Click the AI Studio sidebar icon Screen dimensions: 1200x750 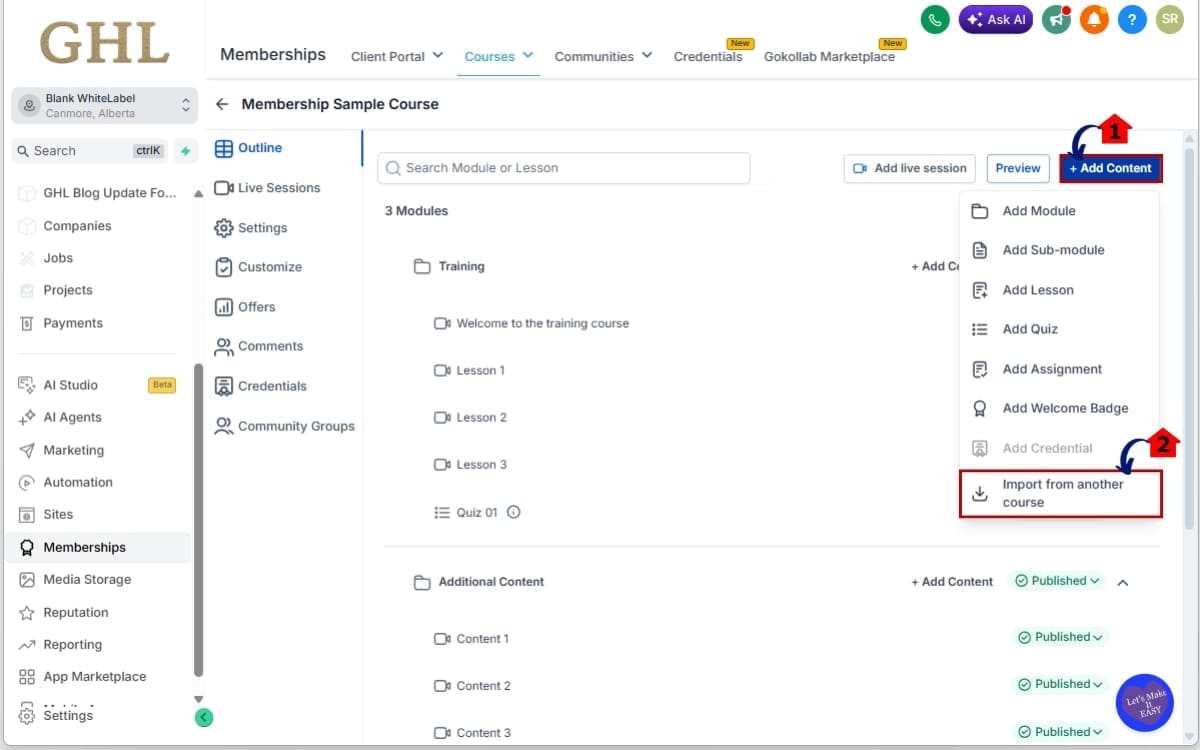27,385
